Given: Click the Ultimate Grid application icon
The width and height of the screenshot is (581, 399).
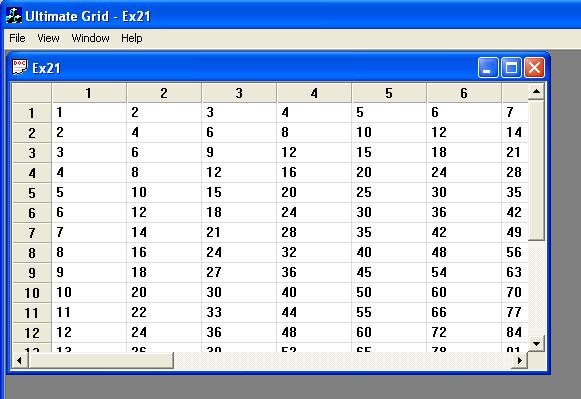Looking at the screenshot, I should coord(14,16).
